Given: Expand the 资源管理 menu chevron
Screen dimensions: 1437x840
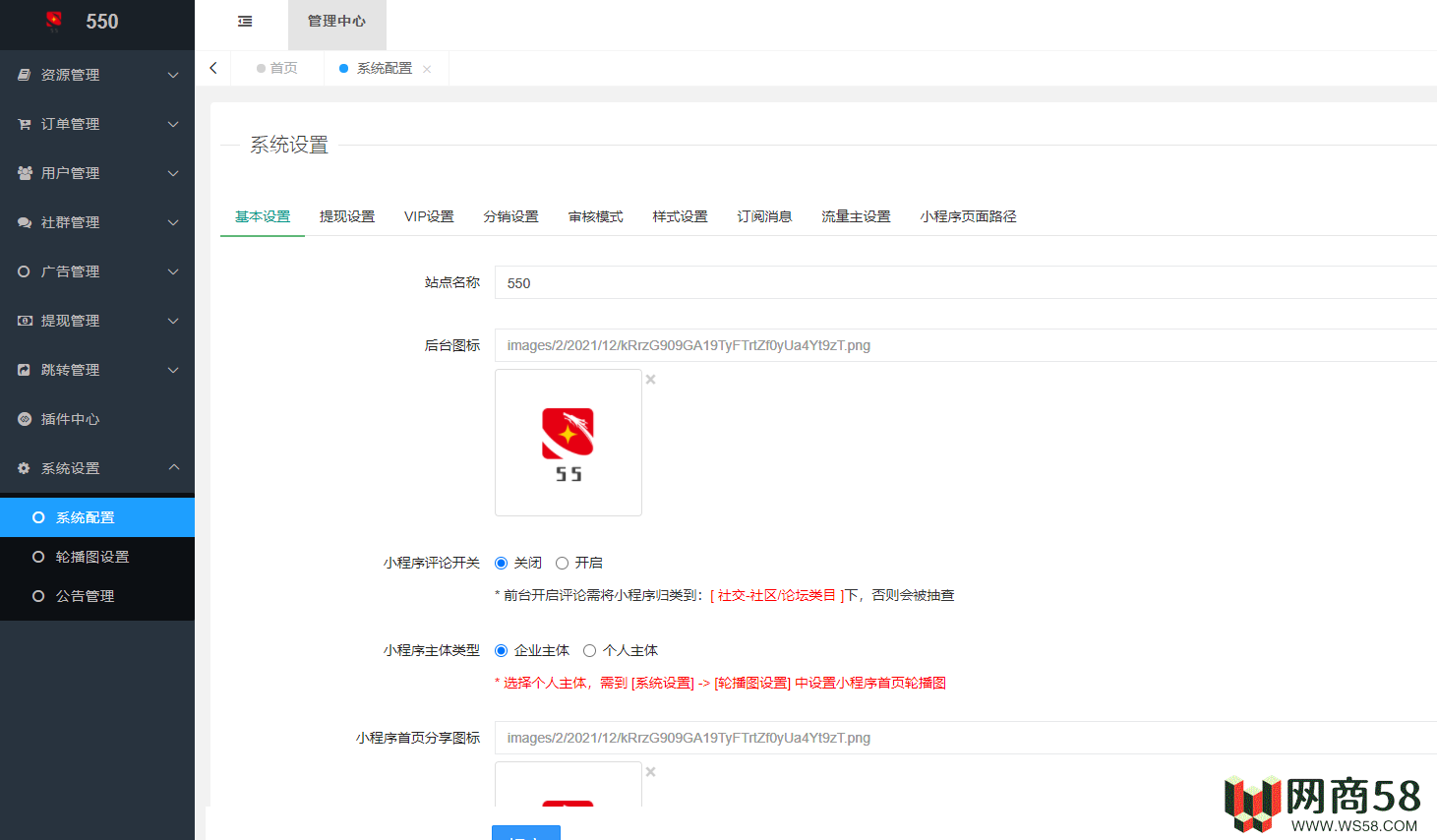Looking at the screenshot, I should click(173, 75).
